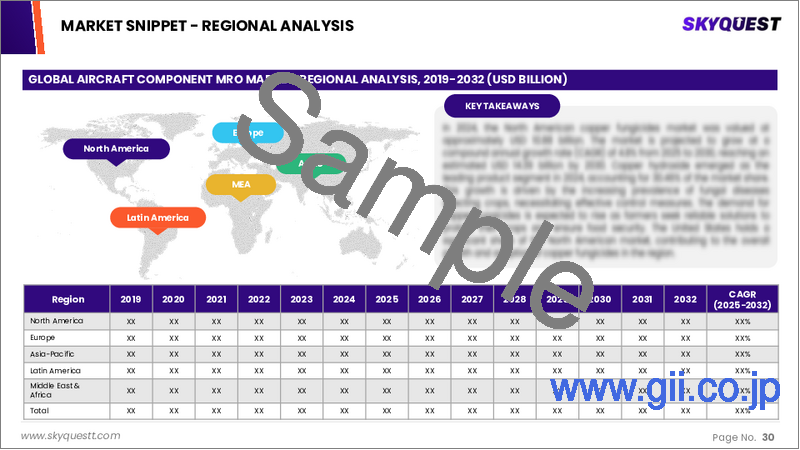
Task: Select the 2032 column header
Action: click(684, 298)
